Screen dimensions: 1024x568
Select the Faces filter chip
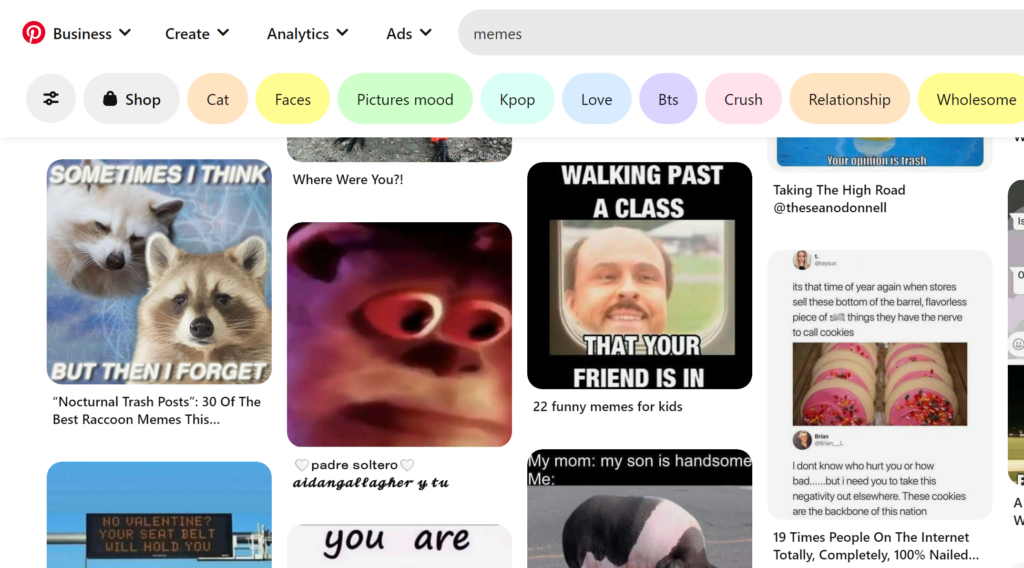(x=293, y=99)
